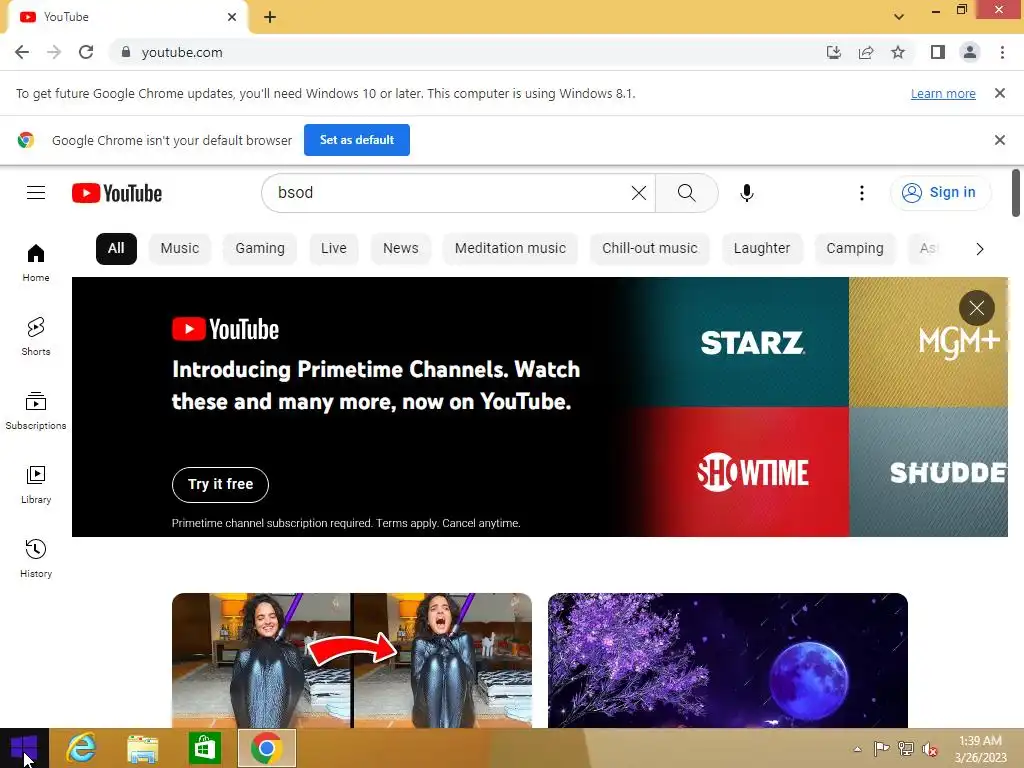1024x768 pixels.
Task: Open Library in sidebar
Action: pyautogui.click(x=36, y=484)
